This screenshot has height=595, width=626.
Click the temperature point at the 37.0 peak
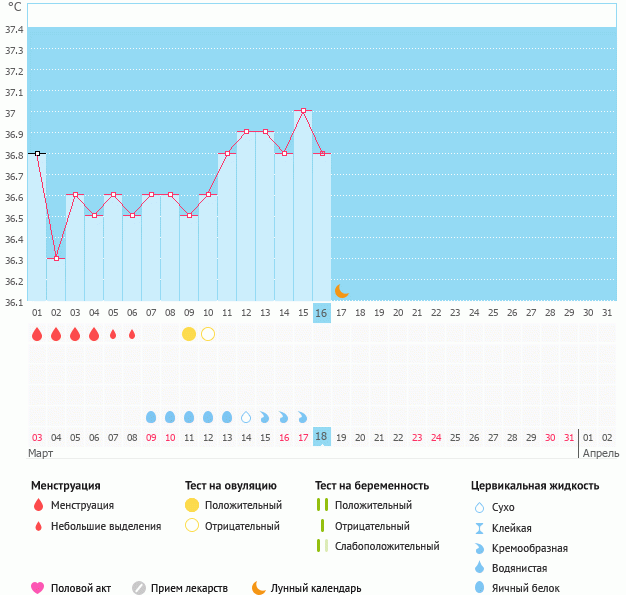point(303,111)
